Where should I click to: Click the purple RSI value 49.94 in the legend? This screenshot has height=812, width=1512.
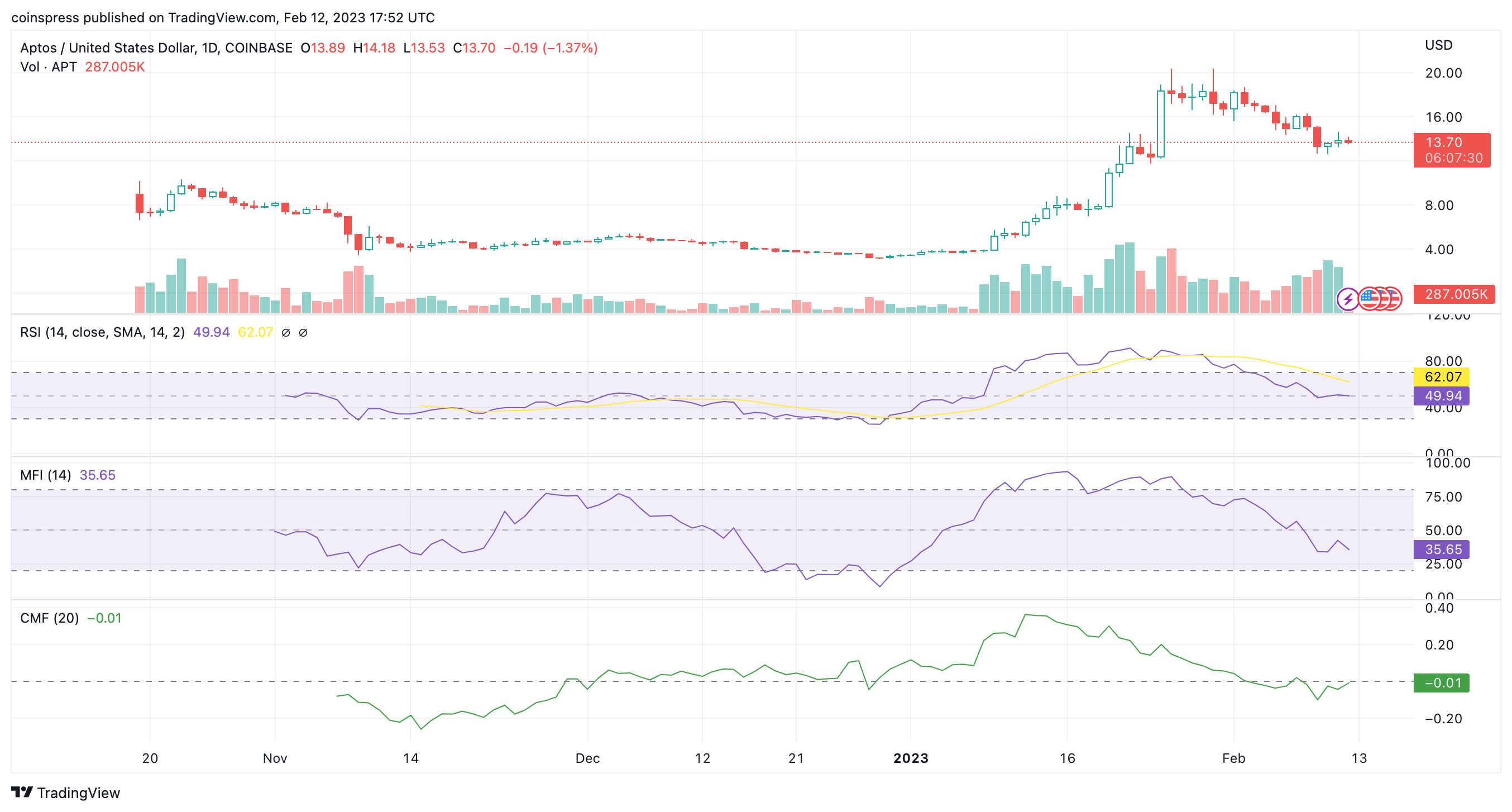[211, 332]
